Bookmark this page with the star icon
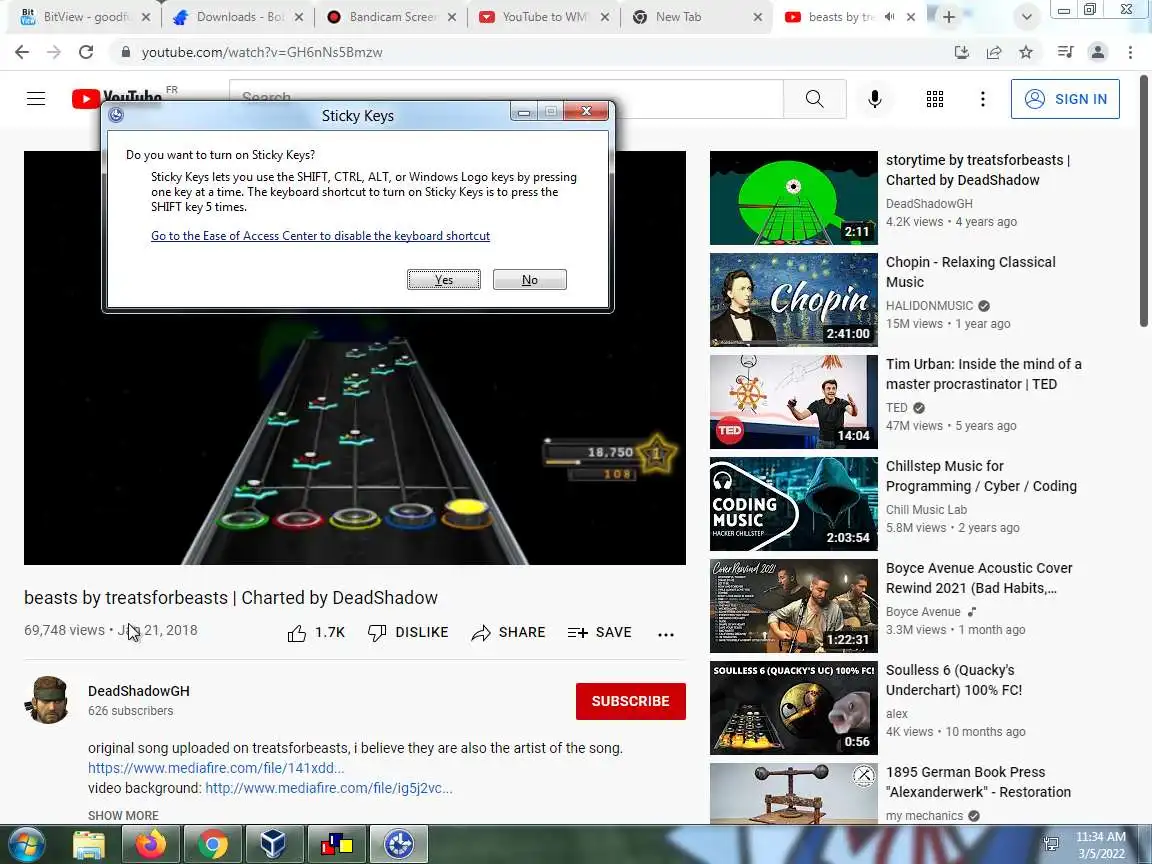1152x864 pixels. point(1026,52)
